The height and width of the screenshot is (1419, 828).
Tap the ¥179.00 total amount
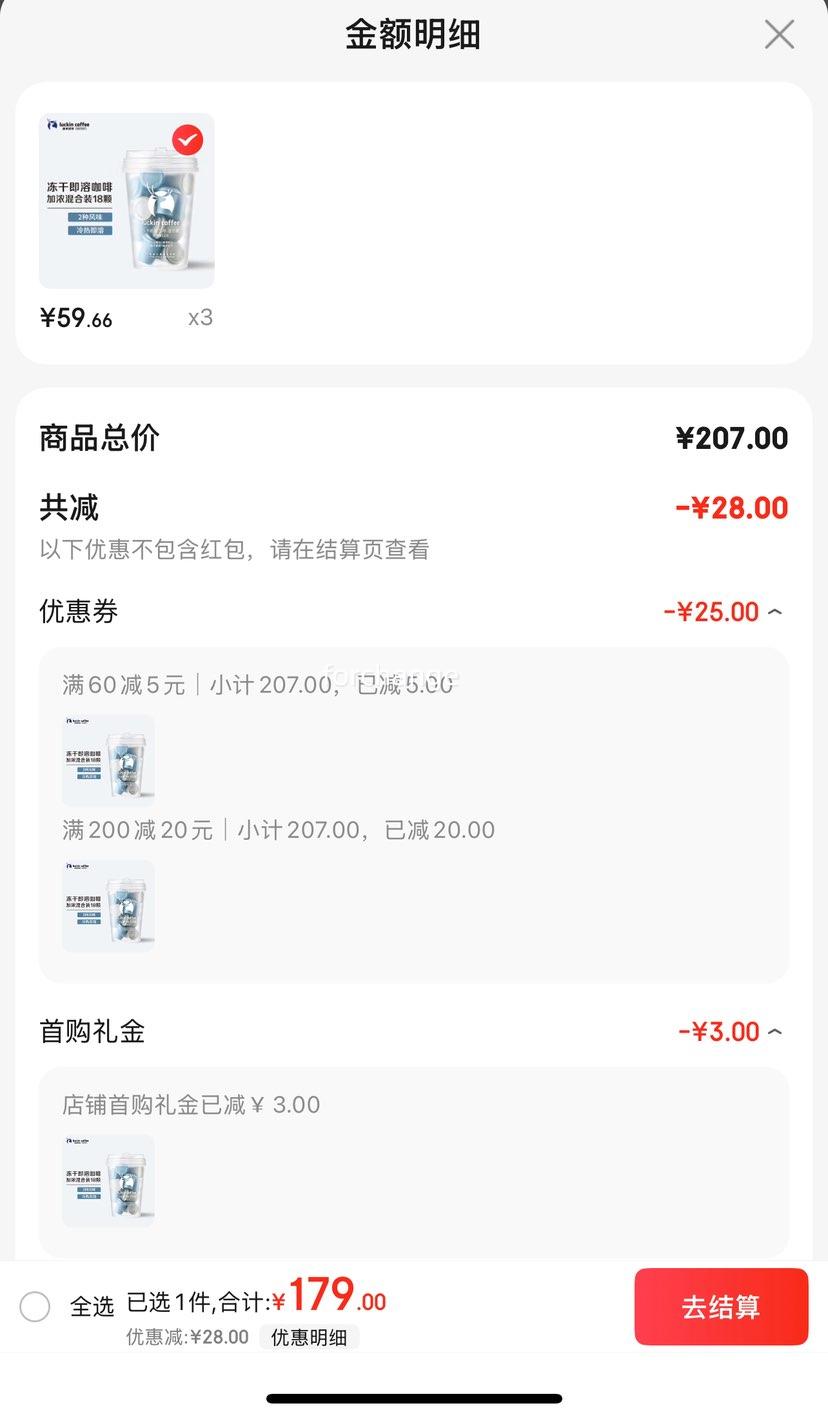[x=329, y=1297]
